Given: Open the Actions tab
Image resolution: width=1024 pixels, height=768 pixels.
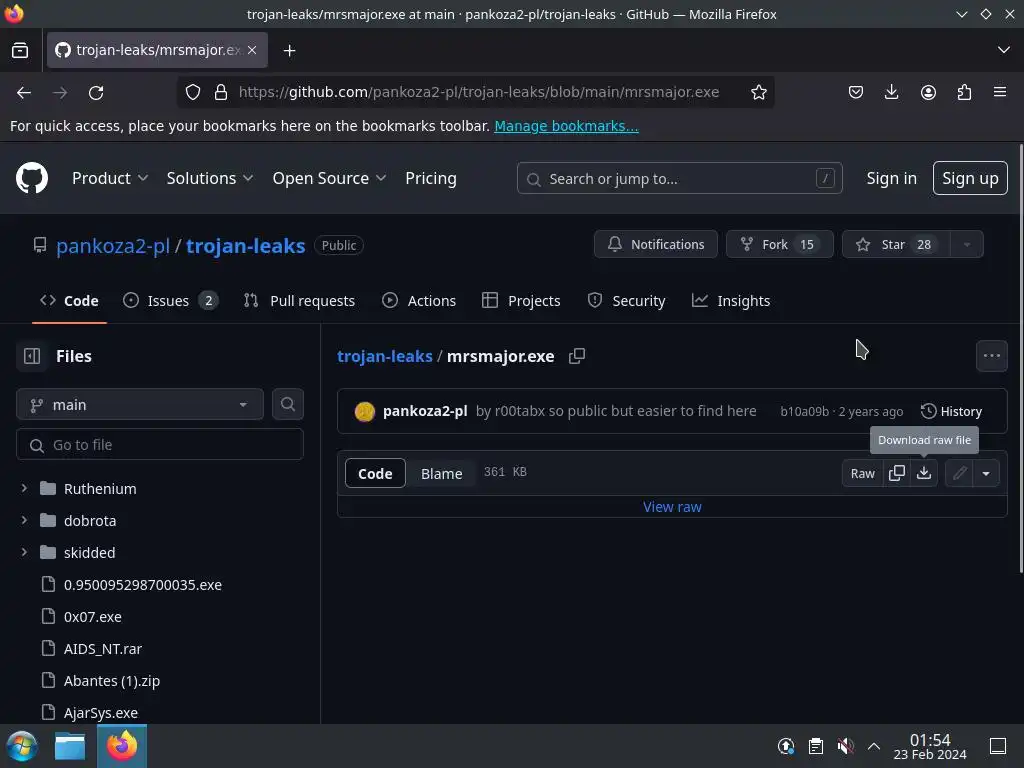Looking at the screenshot, I should tap(419, 300).
